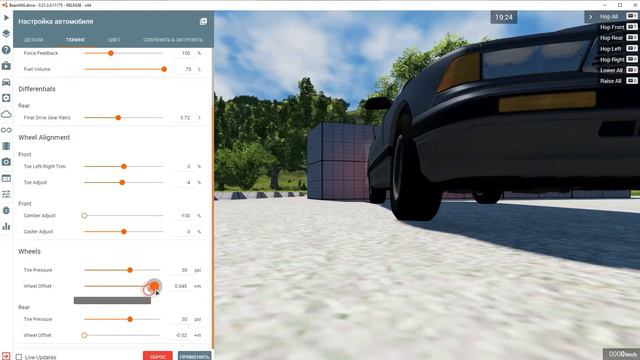Image resolution: width=640 pixels, height=360 pixels.
Task: Open the options sliders icon
Action: coord(6,194)
